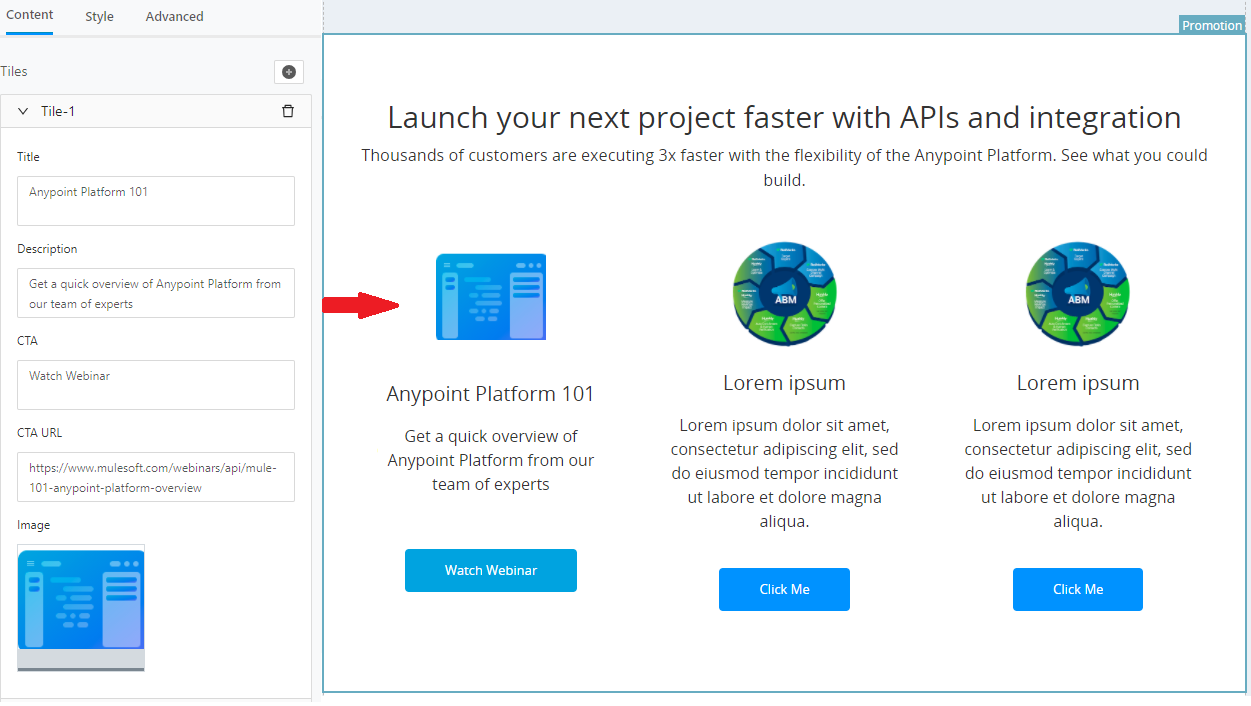
Task: Click the Tiles section label
Action: 14,72
